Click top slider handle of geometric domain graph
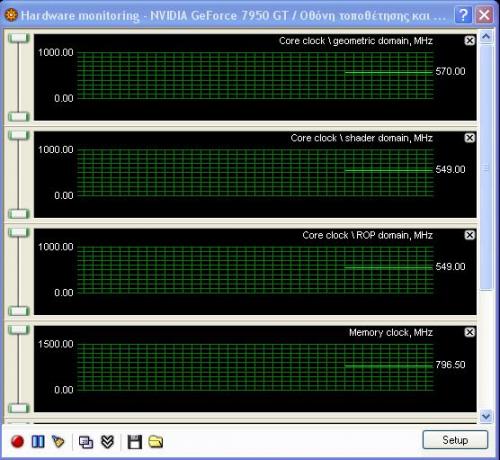Viewport: 500px width, 460px height. pyautogui.click(x=19, y=38)
